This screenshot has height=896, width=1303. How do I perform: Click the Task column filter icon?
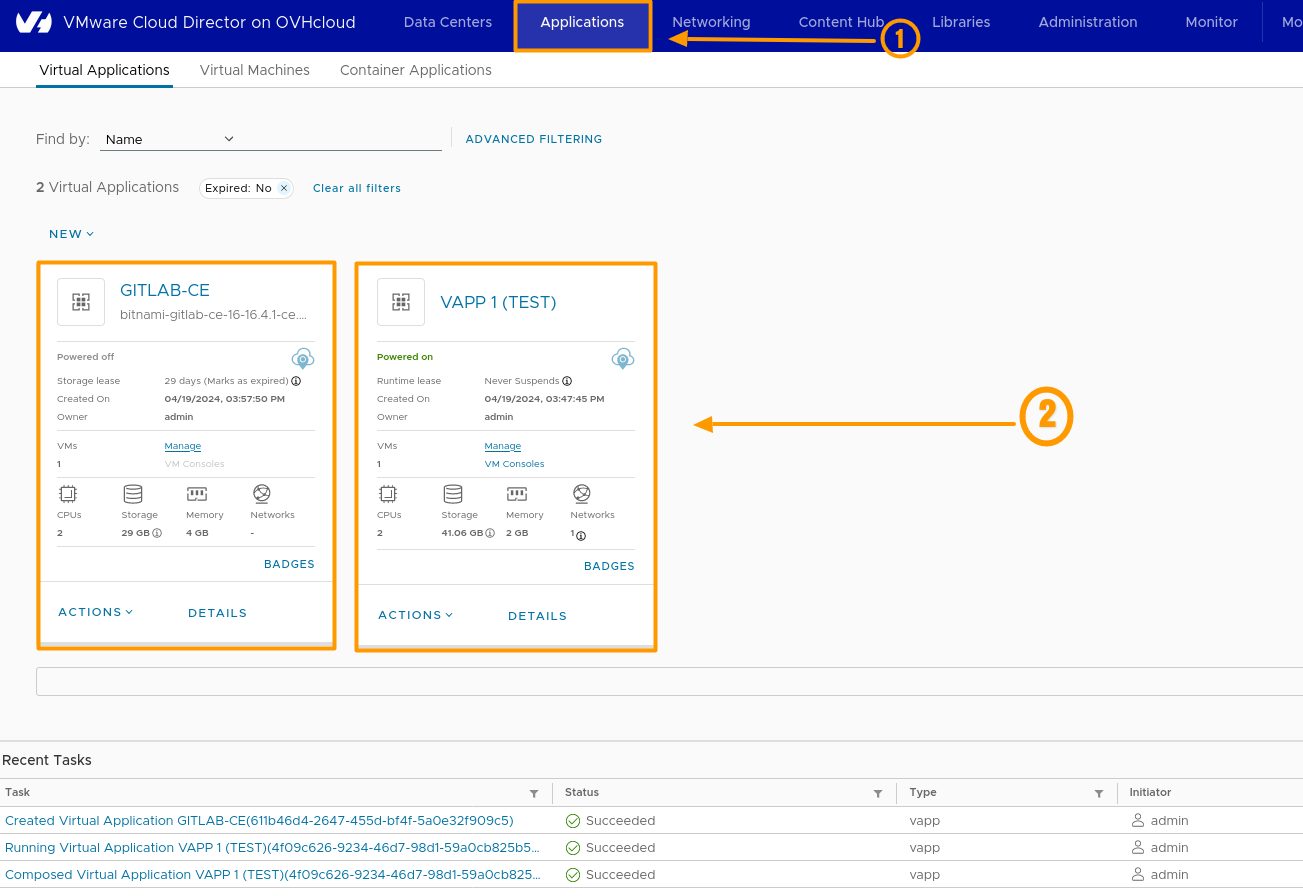(534, 793)
